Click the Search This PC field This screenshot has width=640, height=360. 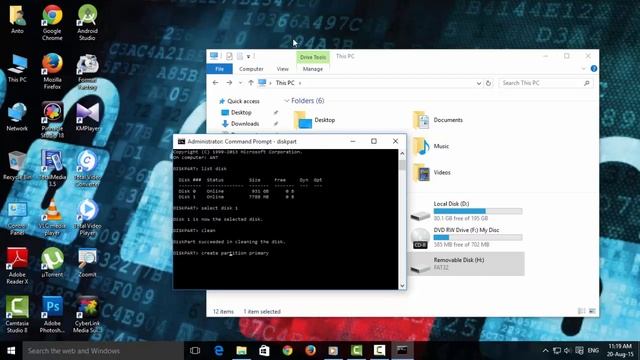(545, 83)
